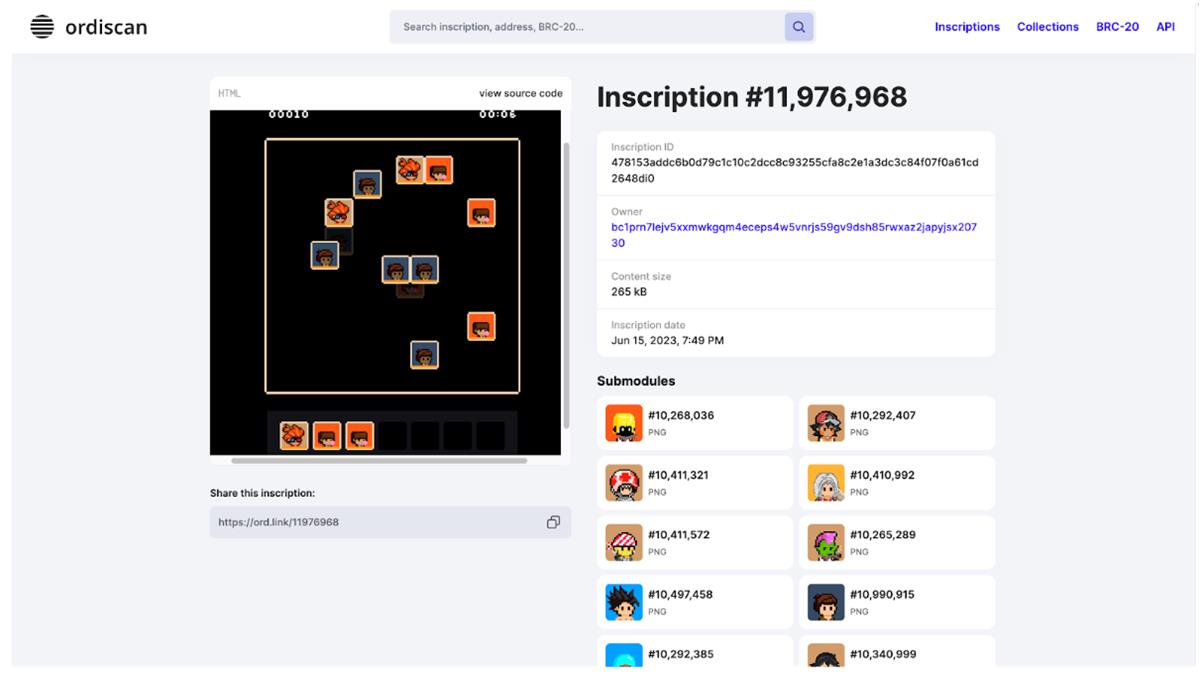
Task: Click the game score 00010
Action: (x=289, y=115)
